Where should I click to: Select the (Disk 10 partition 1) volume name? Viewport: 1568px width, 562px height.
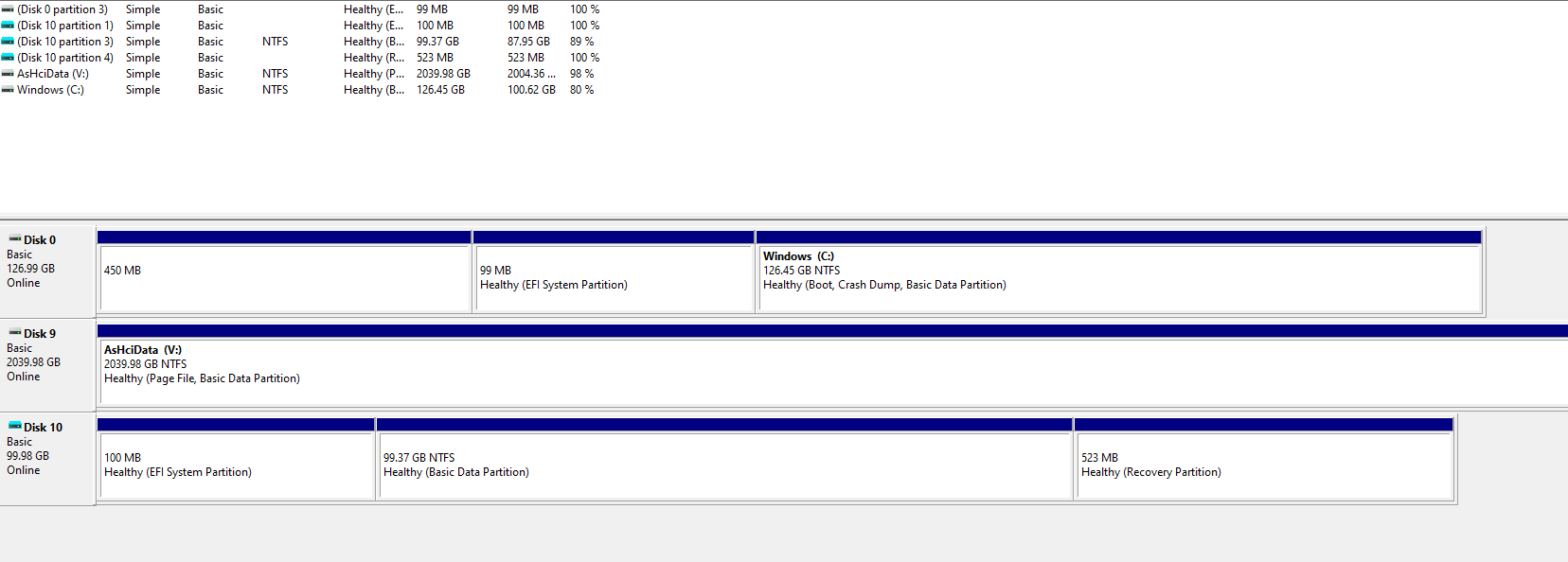[65, 26]
